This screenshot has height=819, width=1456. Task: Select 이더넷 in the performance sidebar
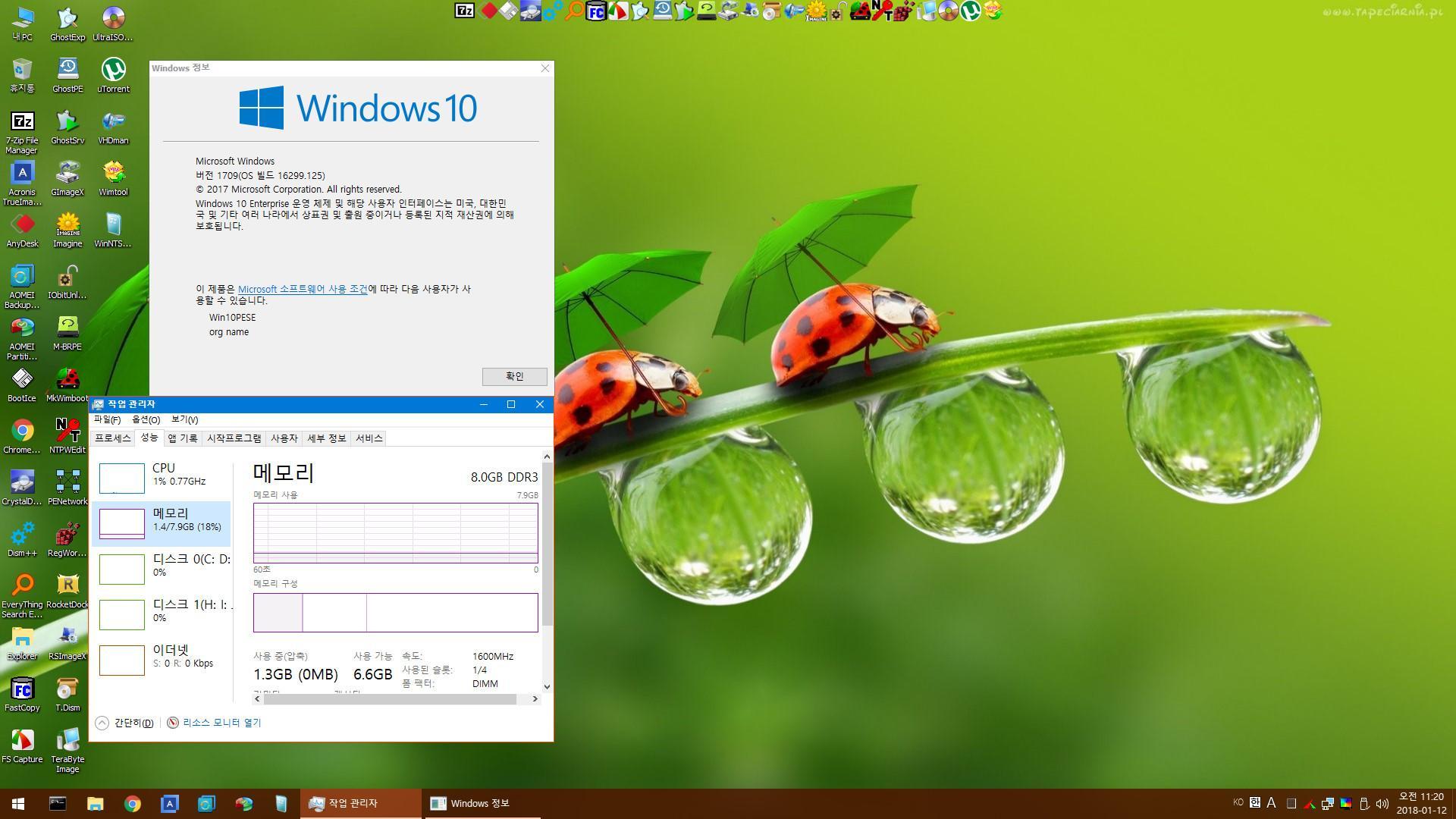click(161, 660)
